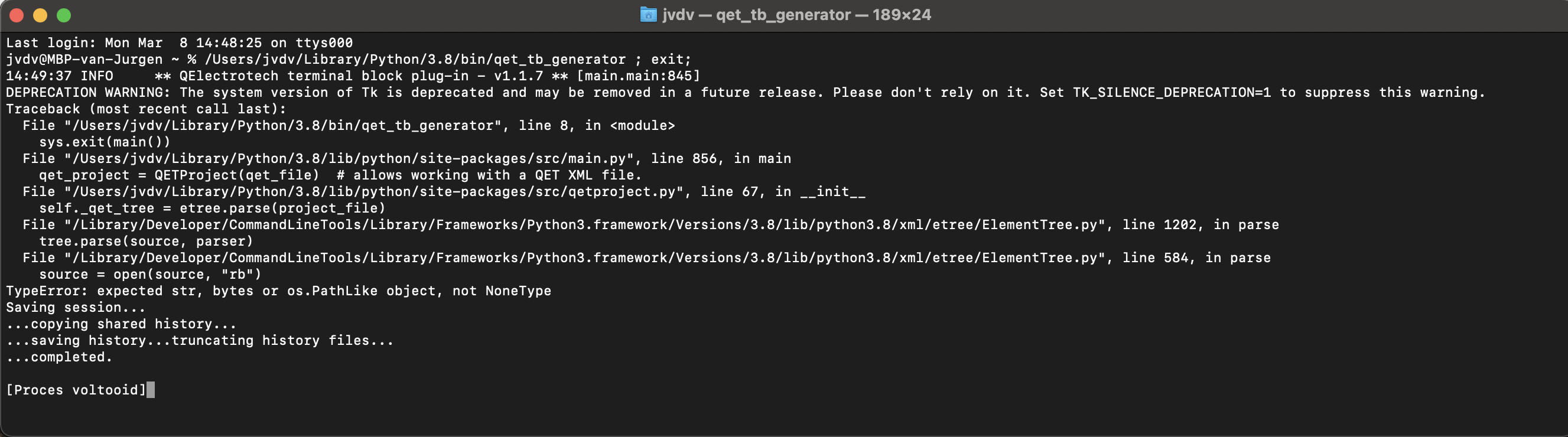Minimize the window using the yellow button
This screenshot has height=437, width=1568.
40,15
